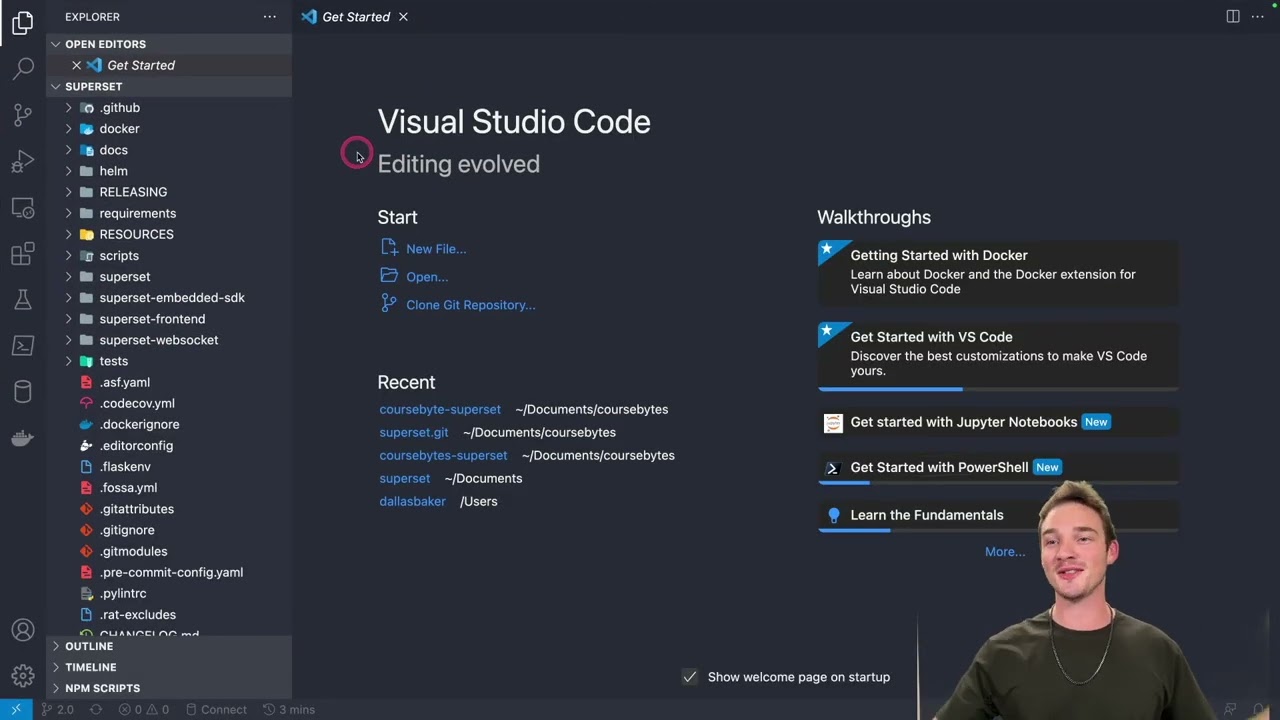The height and width of the screenshot is (720, 1280).
Task: Open Get Started with VS Code walkthrough
Action: [998, 354]
